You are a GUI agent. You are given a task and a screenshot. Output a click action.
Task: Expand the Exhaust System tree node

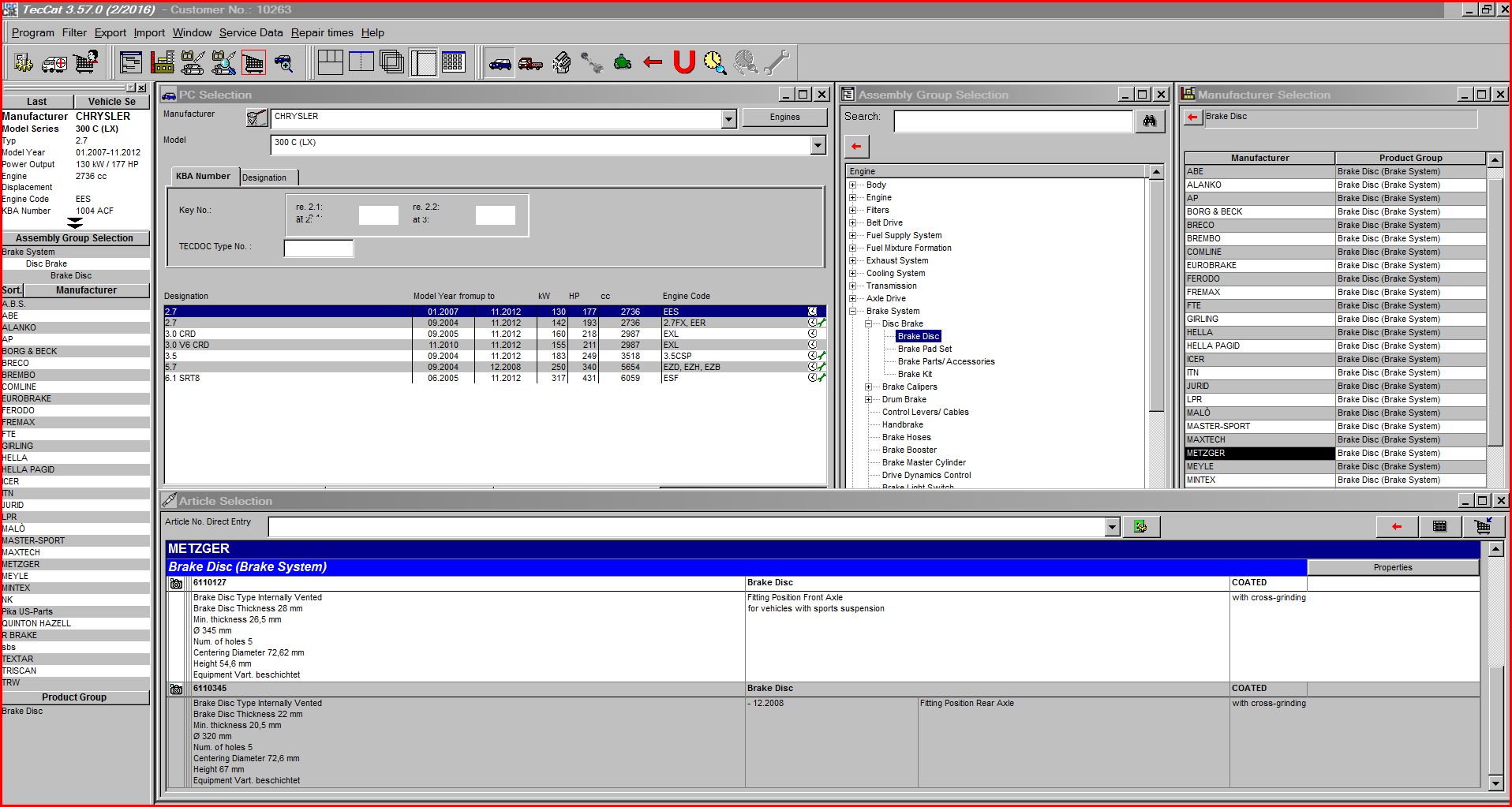852,260
